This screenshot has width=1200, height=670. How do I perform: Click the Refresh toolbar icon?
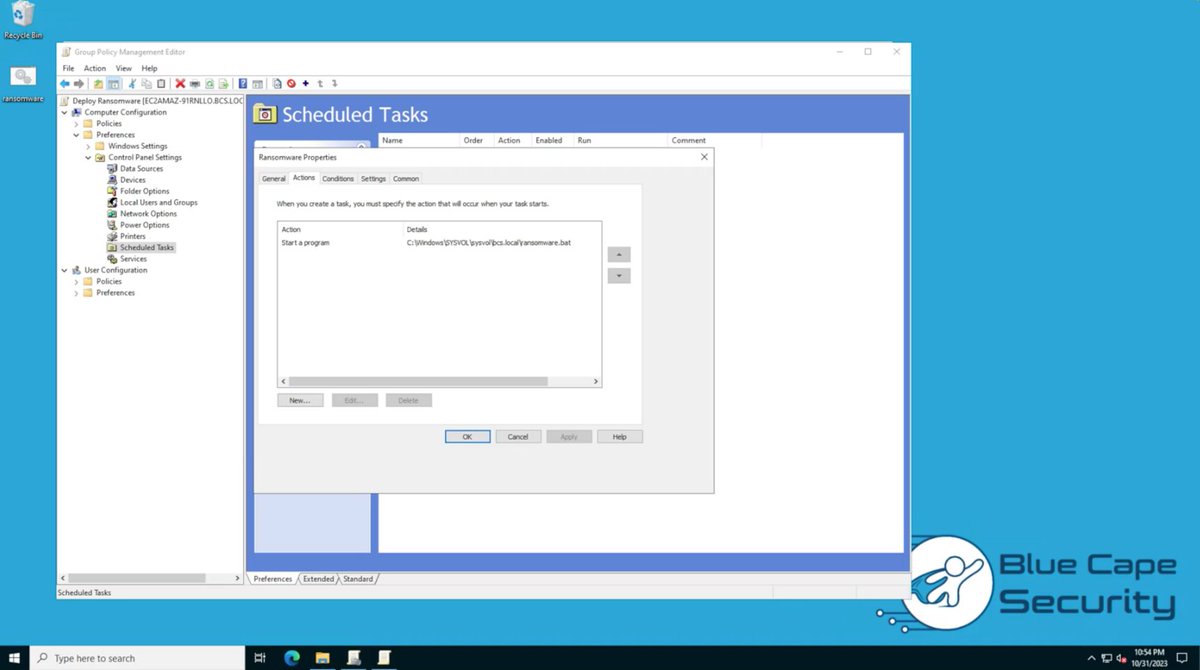pyautogui.click(x=209, y=84)
